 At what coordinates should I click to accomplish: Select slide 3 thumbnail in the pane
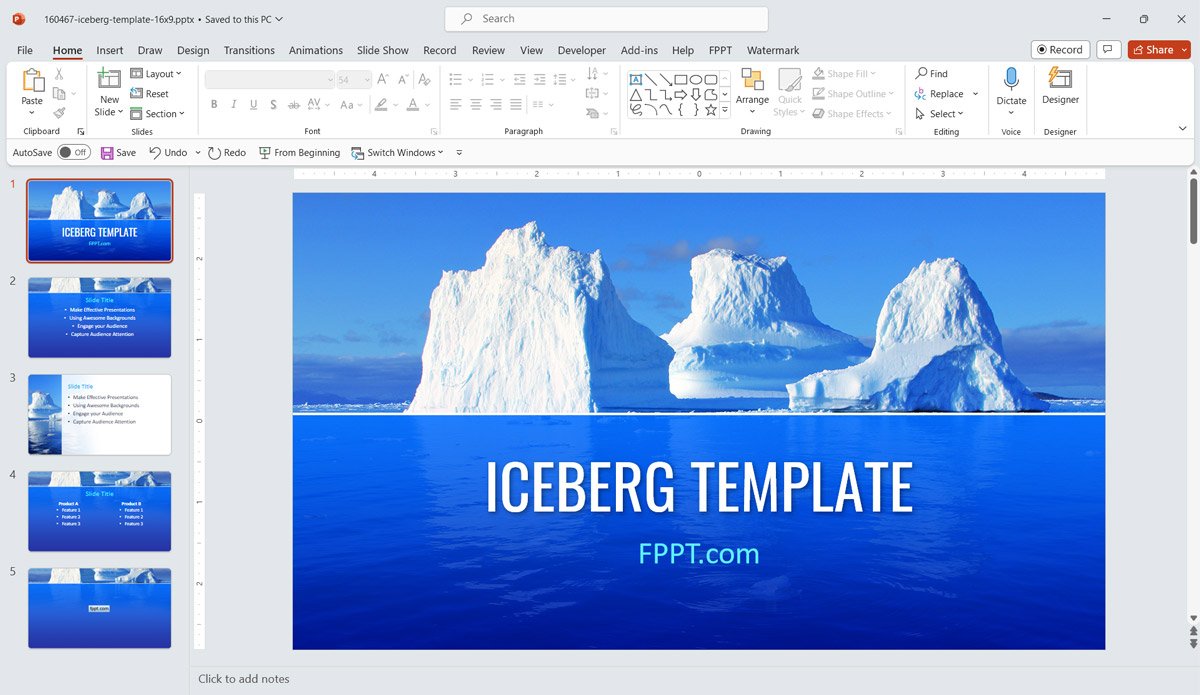(99, 413)
